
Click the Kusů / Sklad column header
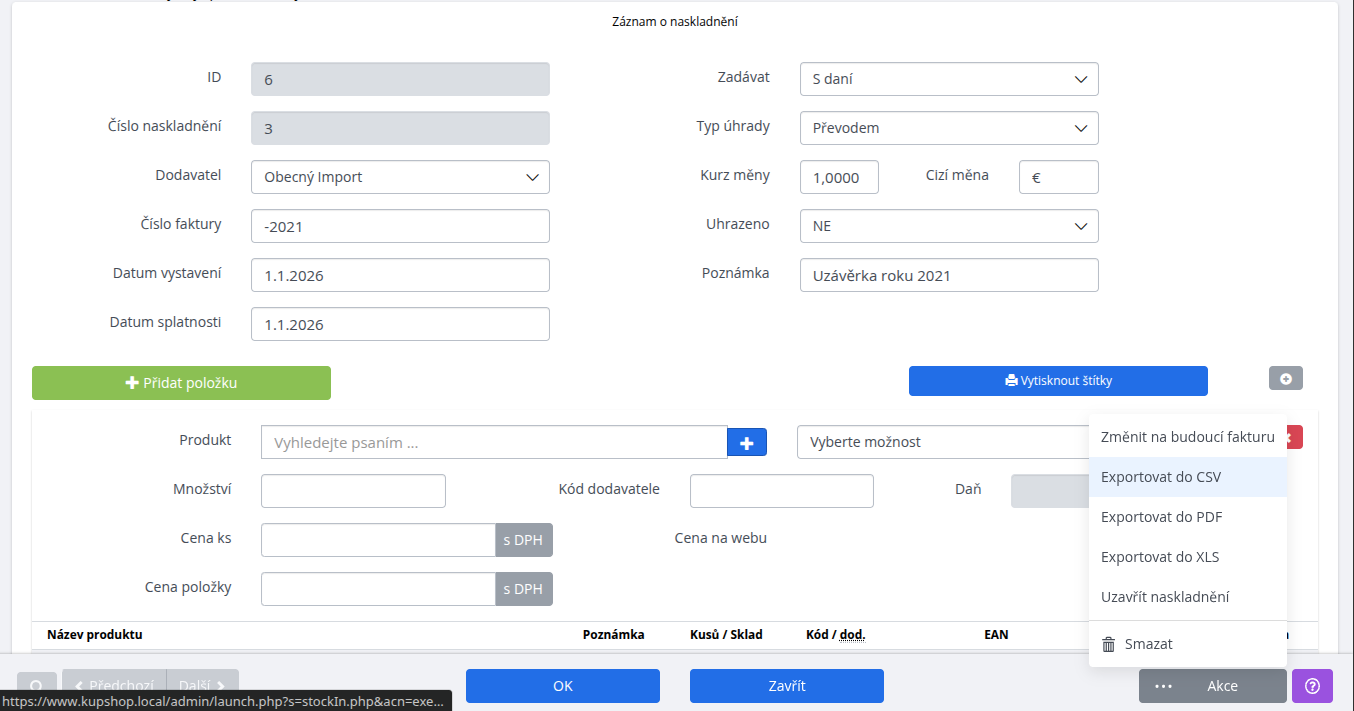[726, 635]
